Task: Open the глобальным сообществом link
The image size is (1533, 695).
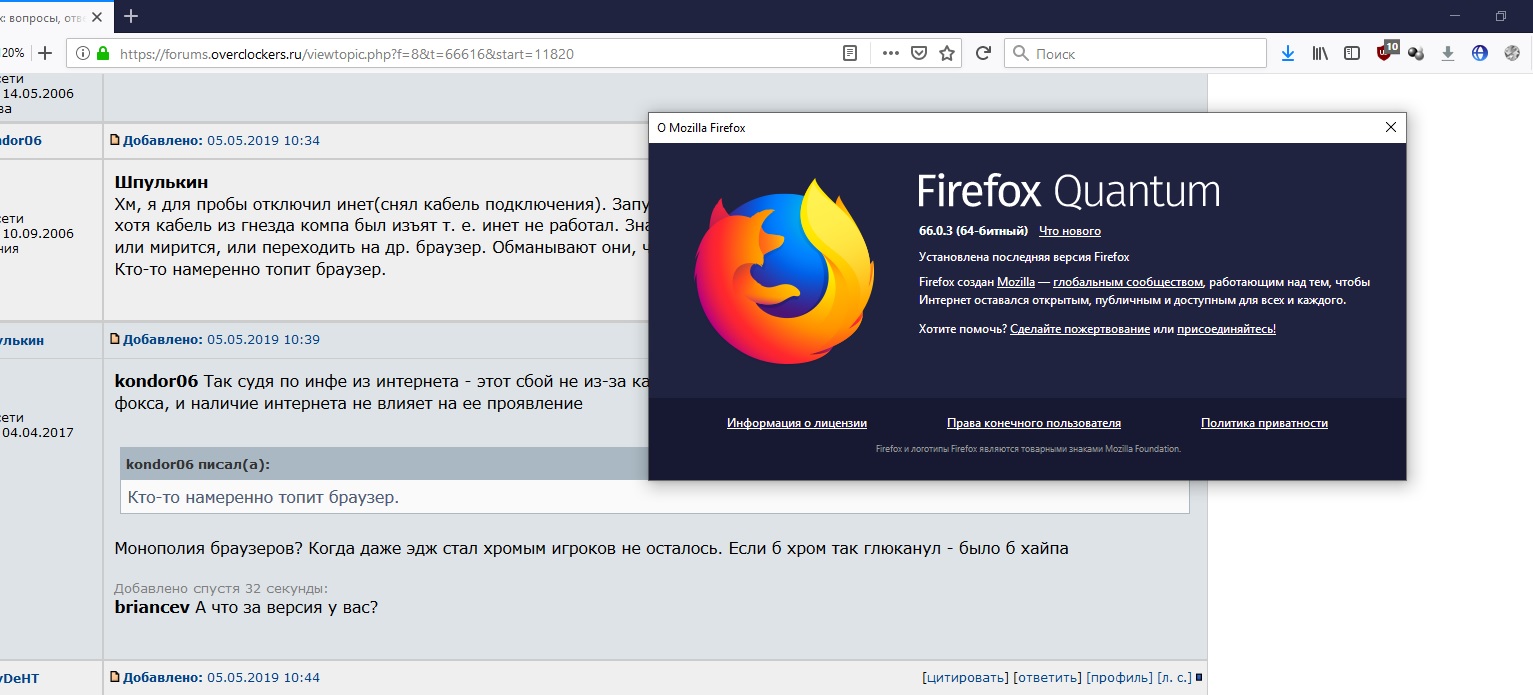Action: click(1128, 282)
